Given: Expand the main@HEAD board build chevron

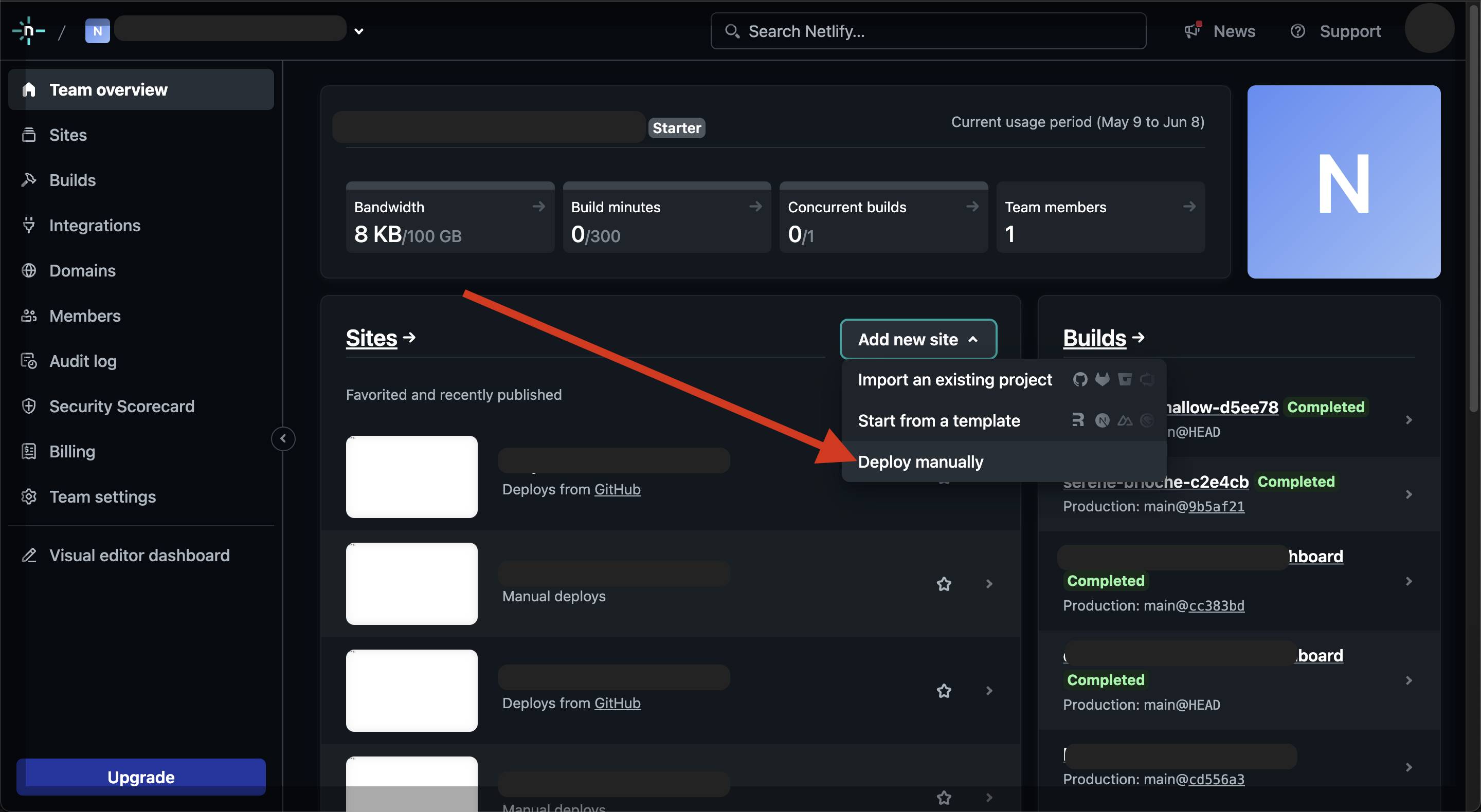Looking at the screenshot, I should click(x=1408, y=680).
